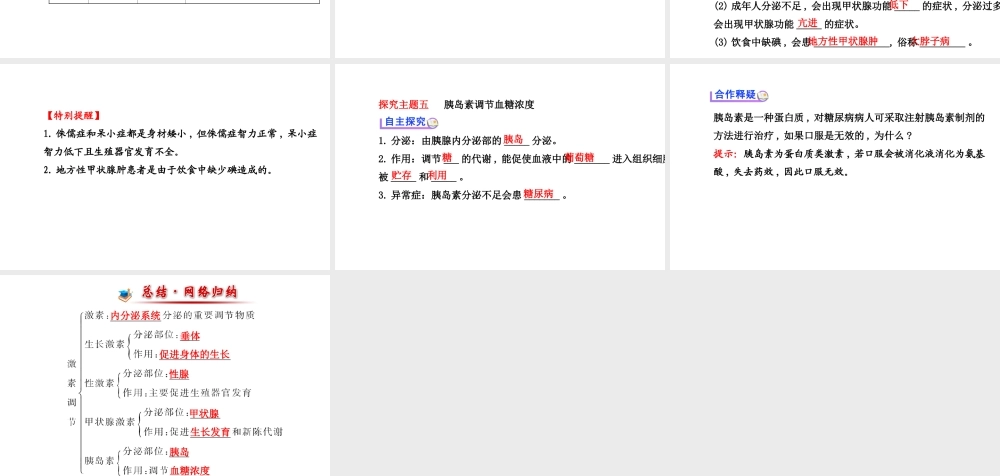Click the 生长激素 branch label

coord(105,344)
